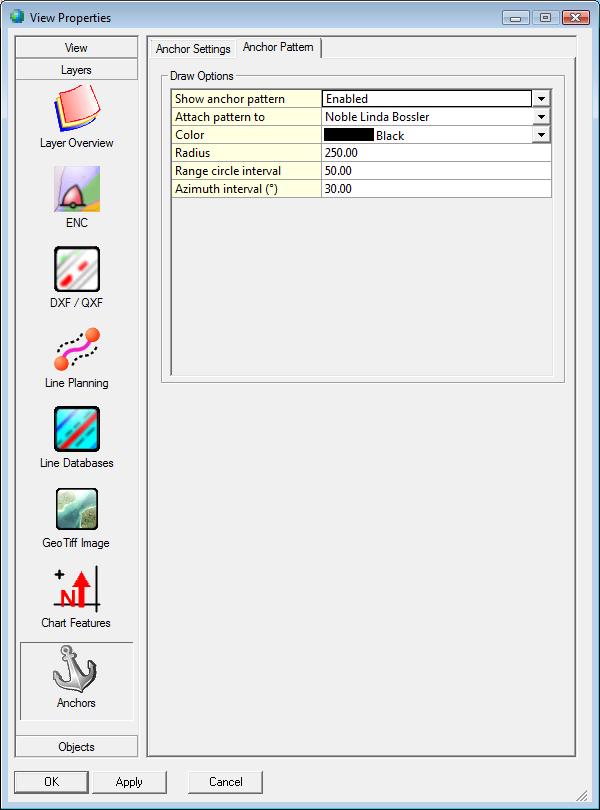Open the Line Databases icon

pyautogui.click(x=76, y=429)
